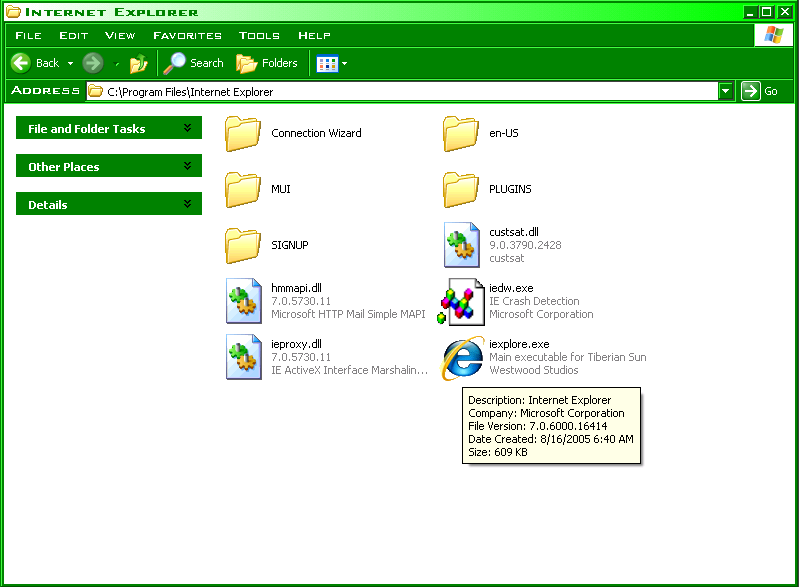Image resolution: width=799 pixels, height=587 pixels.
Task: Select the 'custsat.dll' file name
Action: click(x=514, y=232)
